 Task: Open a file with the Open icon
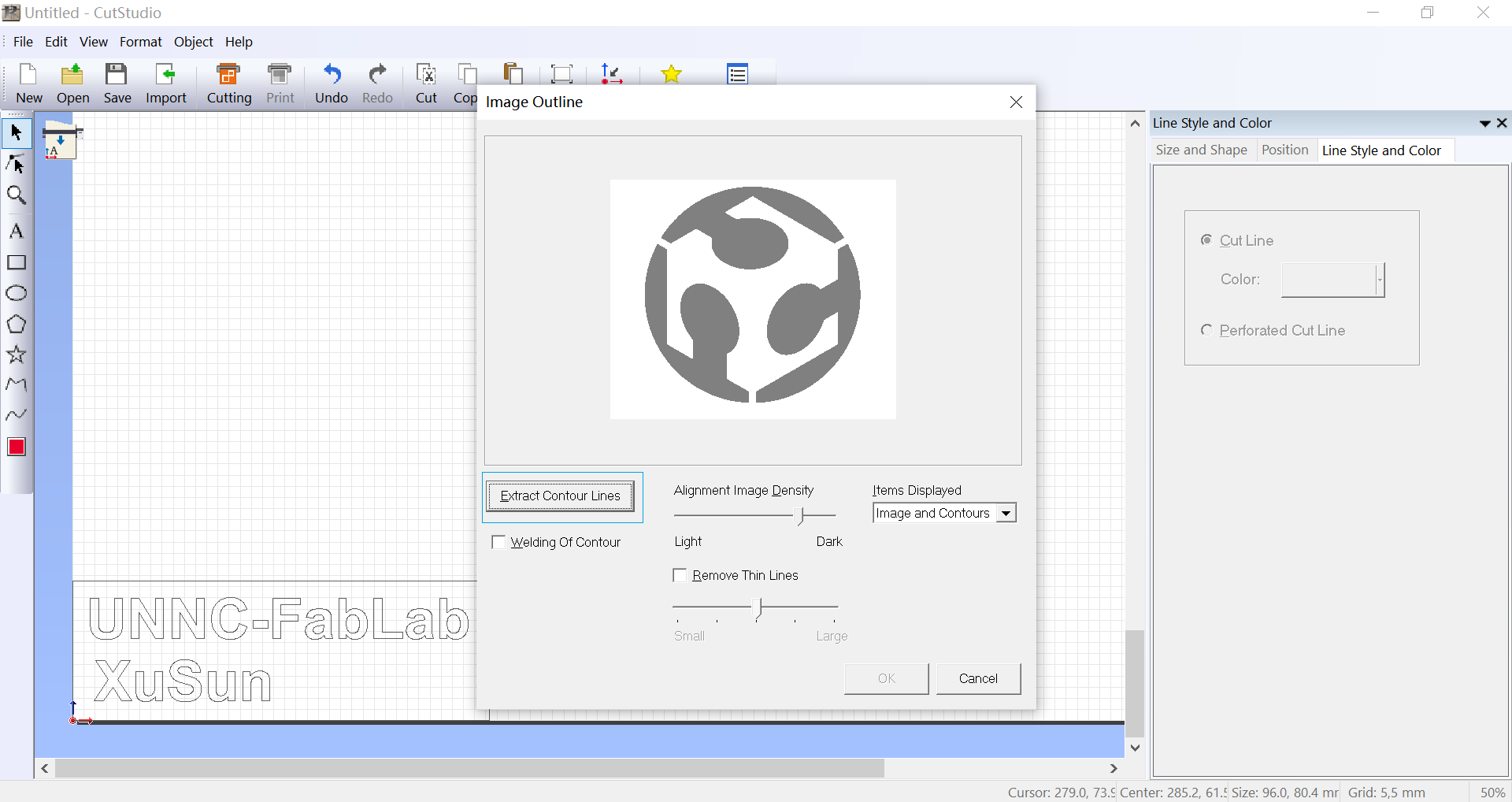[x=72, y=84]
